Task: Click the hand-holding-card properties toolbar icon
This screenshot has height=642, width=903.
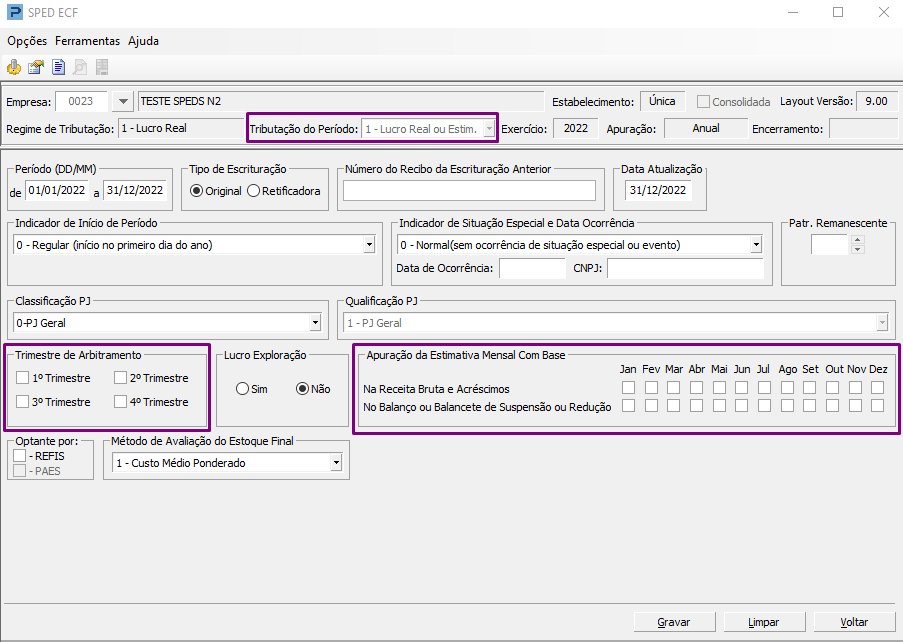Action: [36, 67]
